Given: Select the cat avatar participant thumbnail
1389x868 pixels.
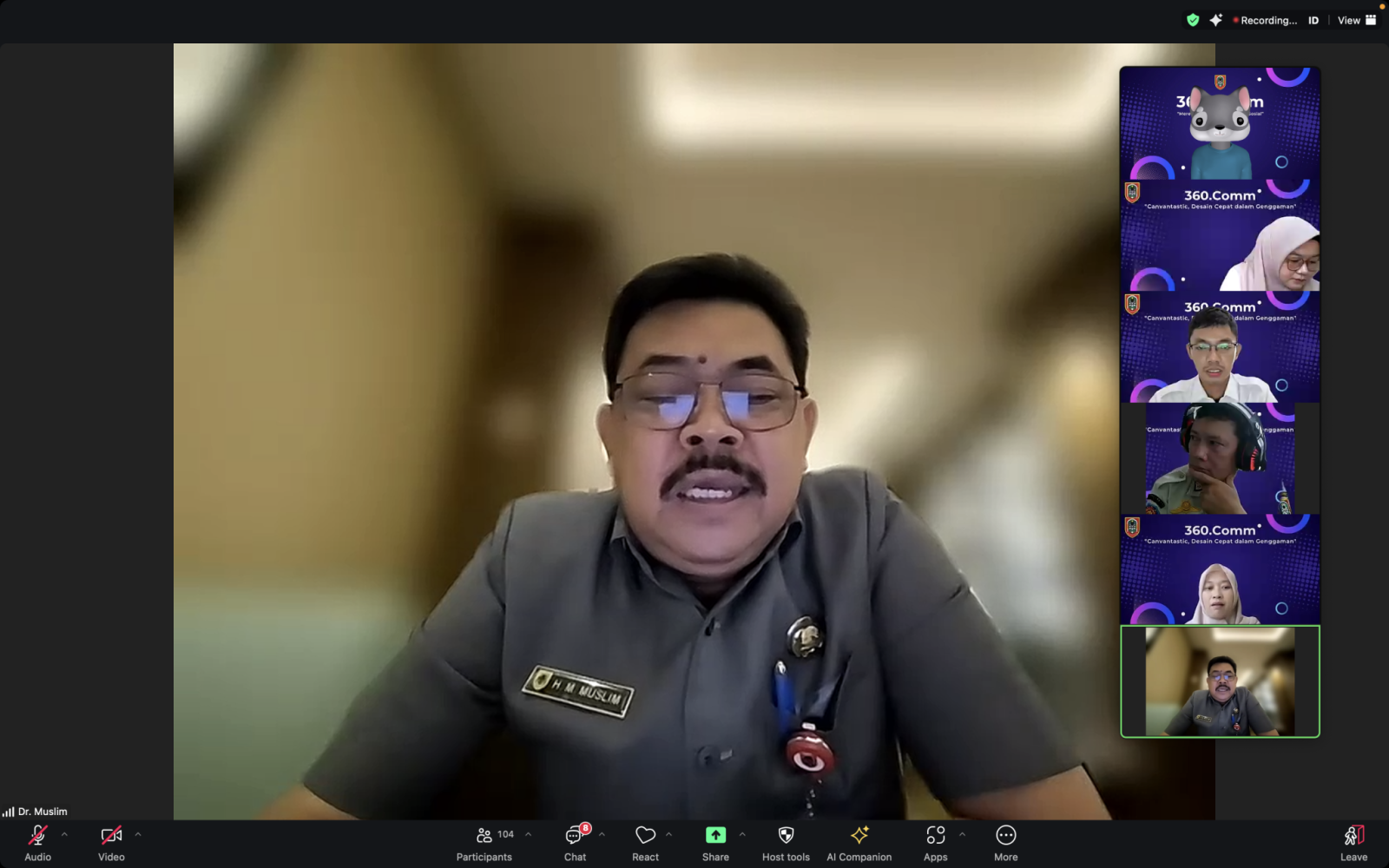Looking at the screenshot, I should click(1220, 124).
